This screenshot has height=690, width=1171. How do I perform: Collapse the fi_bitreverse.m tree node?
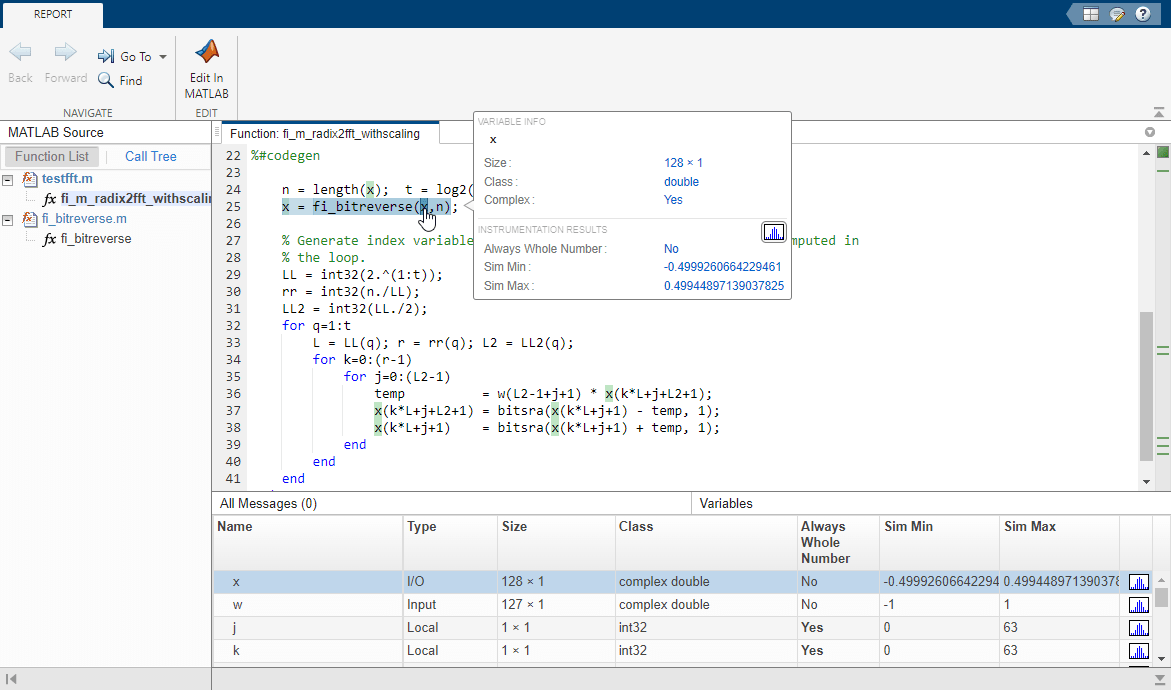click(x=9, y=219)
